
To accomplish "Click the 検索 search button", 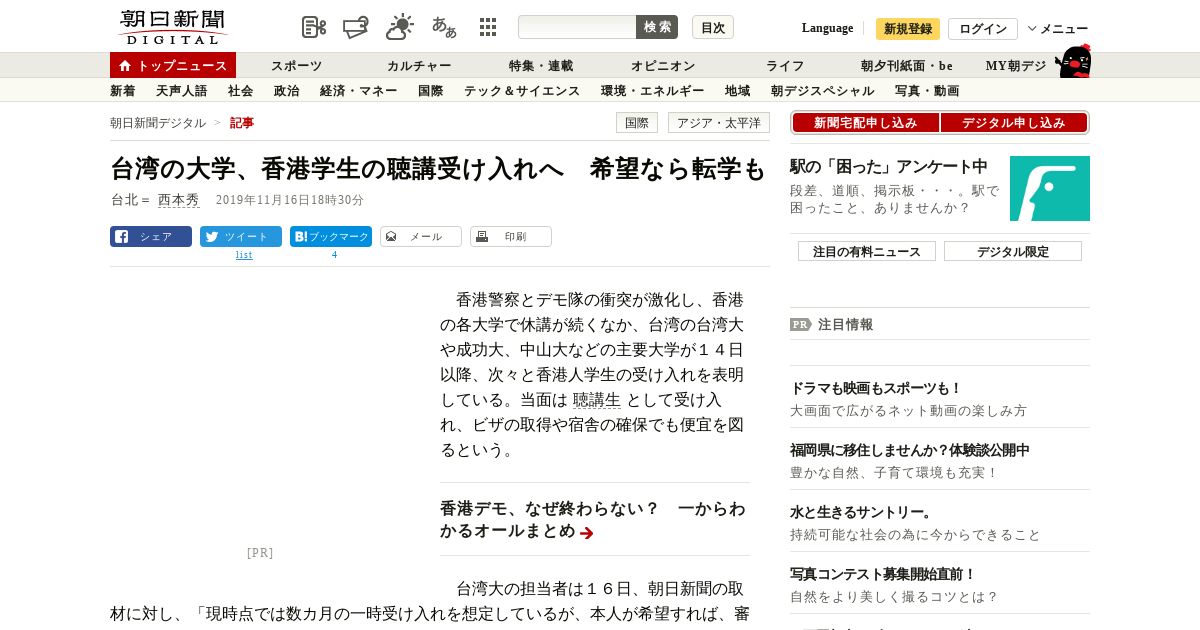I will point(657,27).
